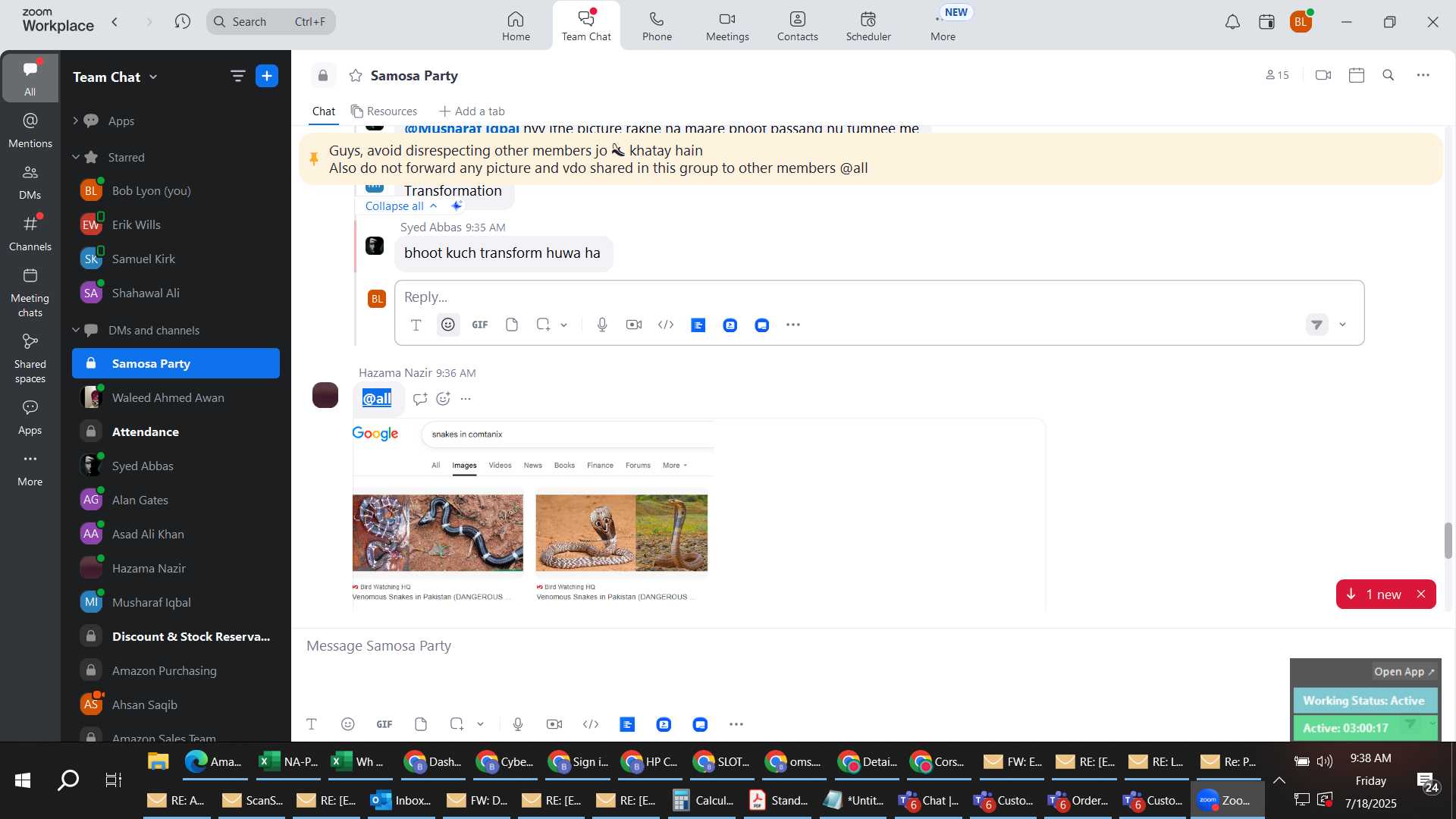The width and height of the screenshot is (1456, 819).
Task: Open the Mentions sidebar section
Action: pyautogui.click(x=30, y=130)
